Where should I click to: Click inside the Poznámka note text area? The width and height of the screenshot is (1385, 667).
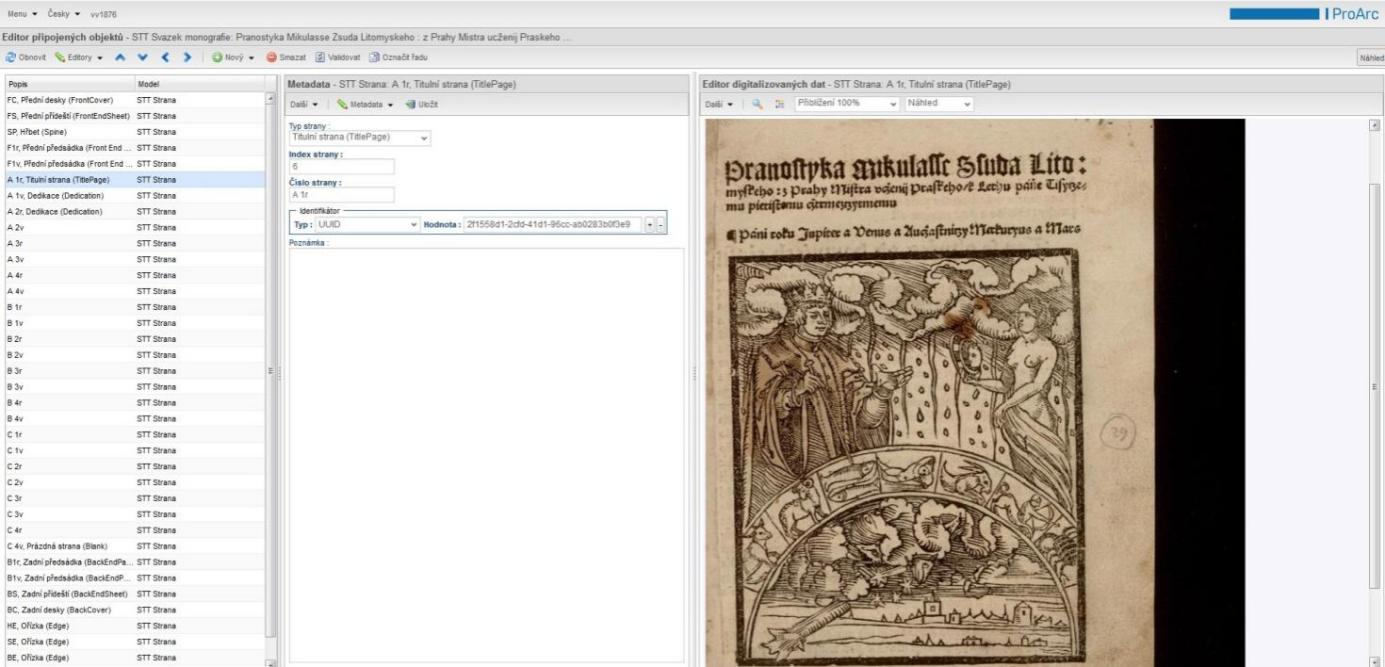click(x=486, y=454)
